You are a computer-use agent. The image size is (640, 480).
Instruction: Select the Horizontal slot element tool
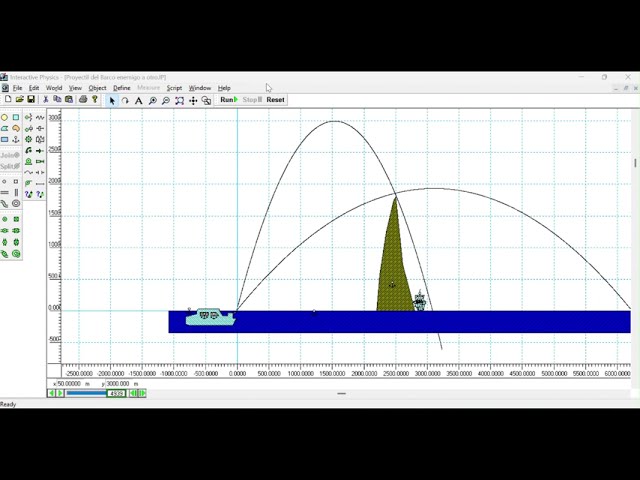pos(4,192)
